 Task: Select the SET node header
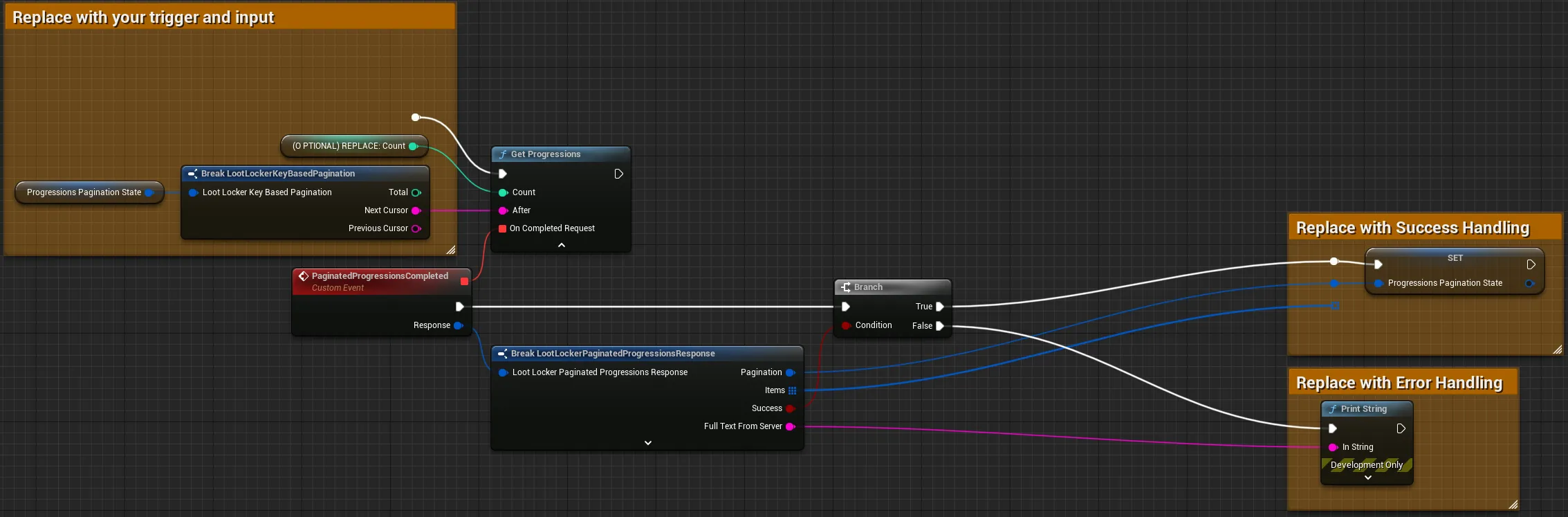pos(1455,258)
